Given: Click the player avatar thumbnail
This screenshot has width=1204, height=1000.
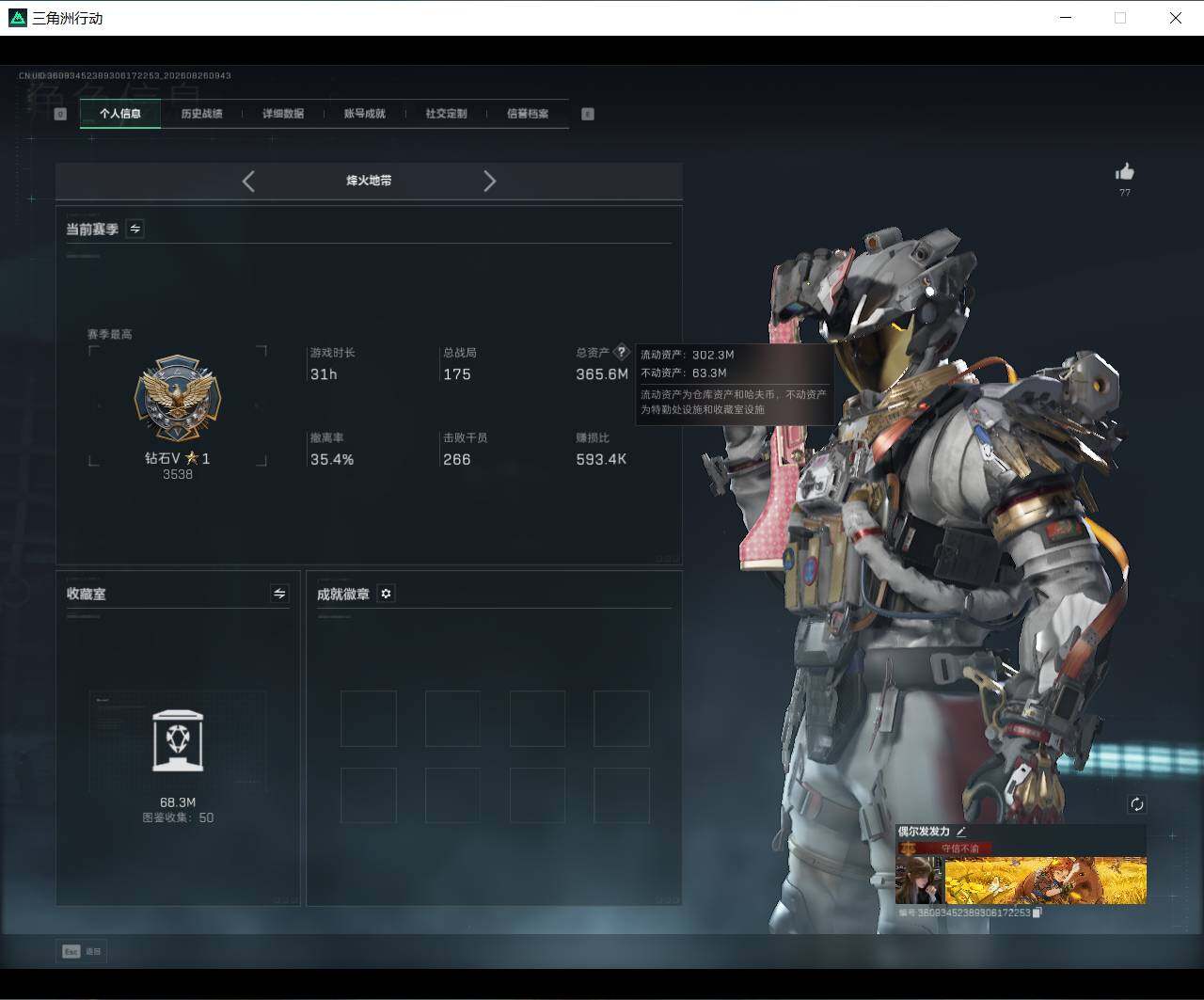Looking at the screenshot, I should click(919, 880).
